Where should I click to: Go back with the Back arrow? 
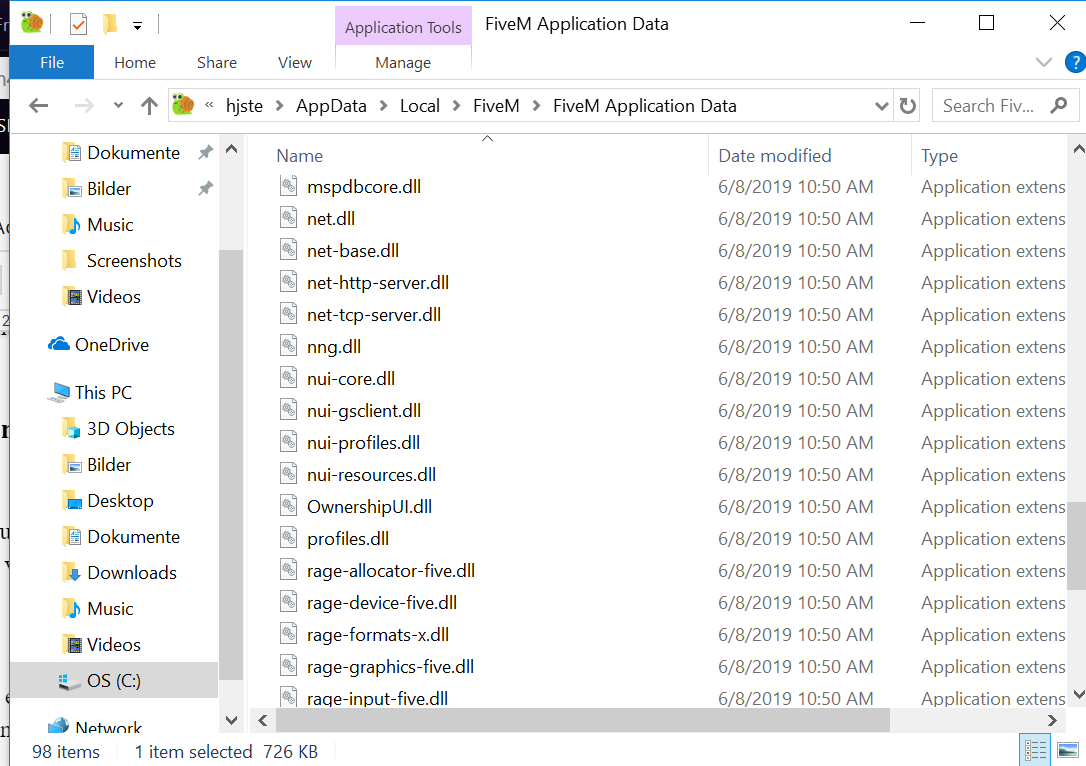(x=39, y=106)
